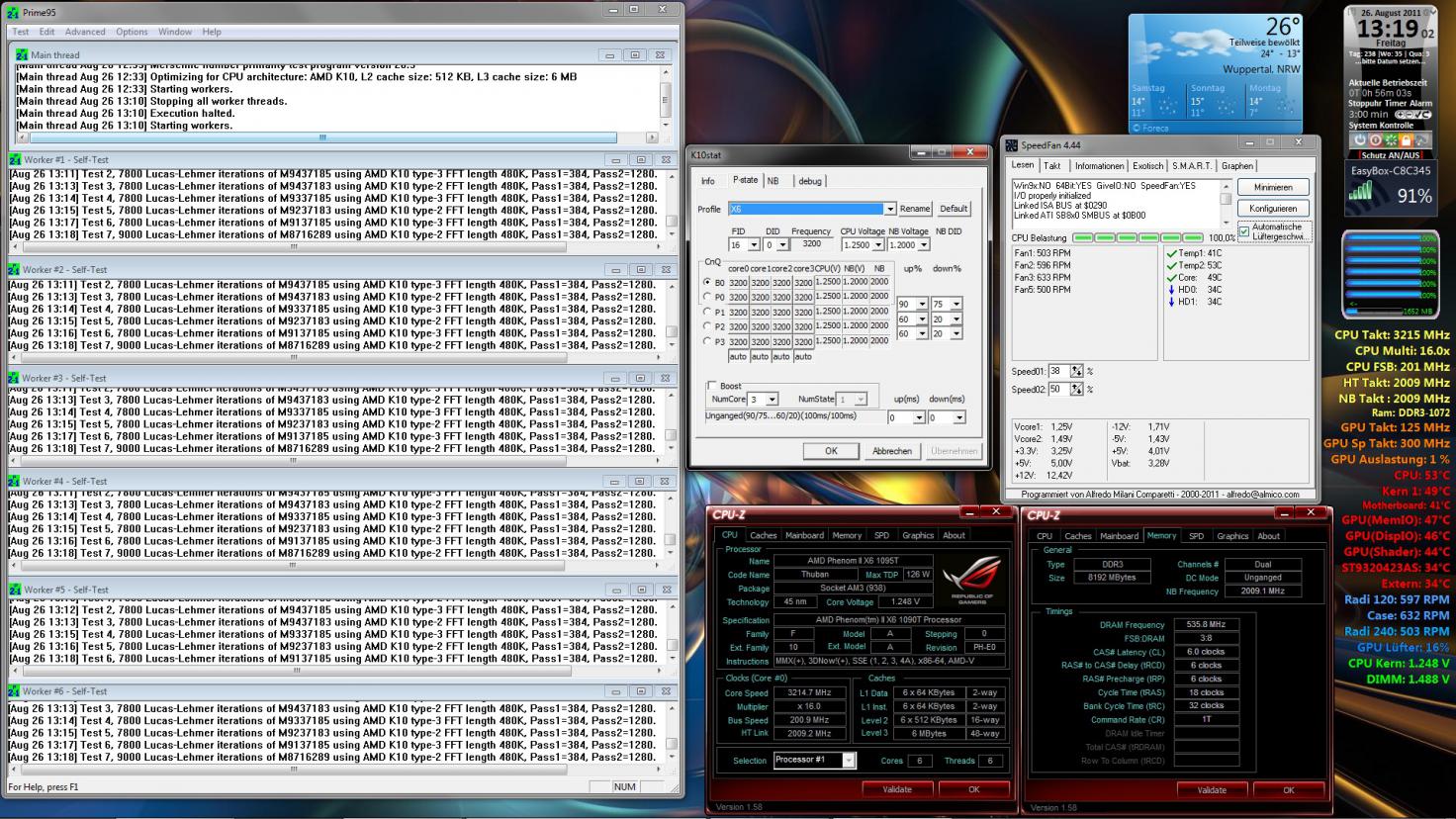Click the Worker #2 Self-Test window icon

(x=15, y=269)
